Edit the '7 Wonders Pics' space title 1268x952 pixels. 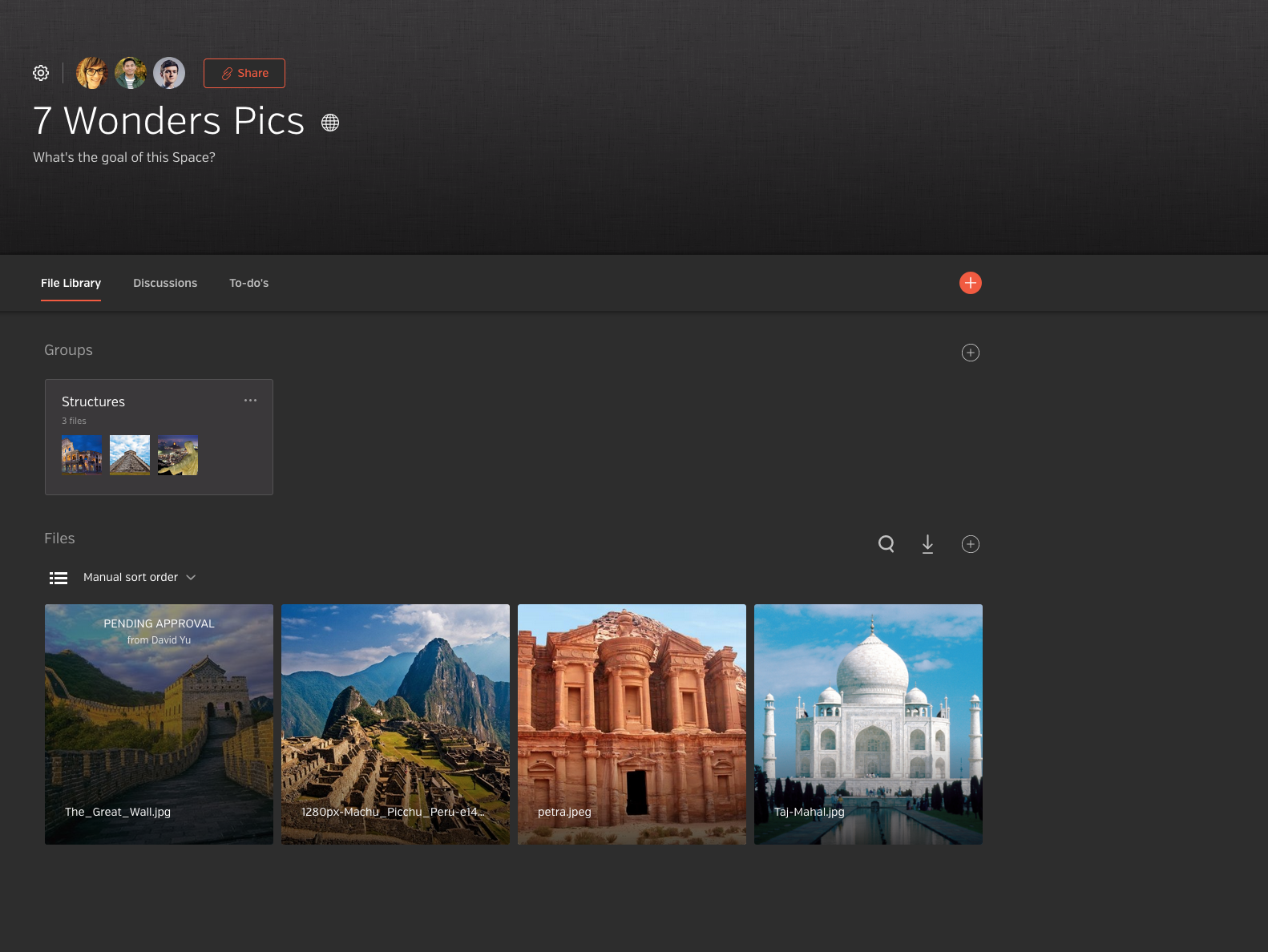point(169,121)
